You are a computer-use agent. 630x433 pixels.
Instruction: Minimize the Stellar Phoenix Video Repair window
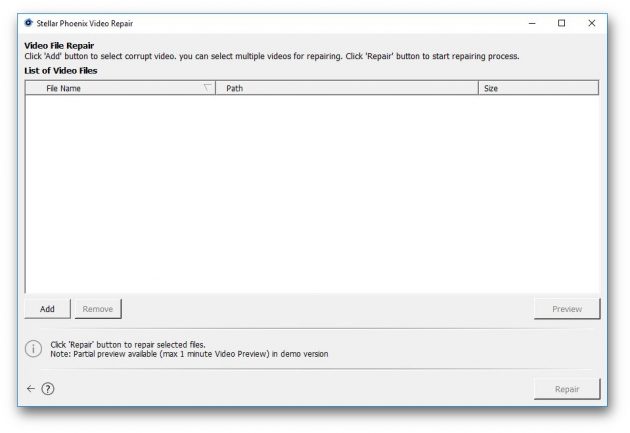(532, 23)
